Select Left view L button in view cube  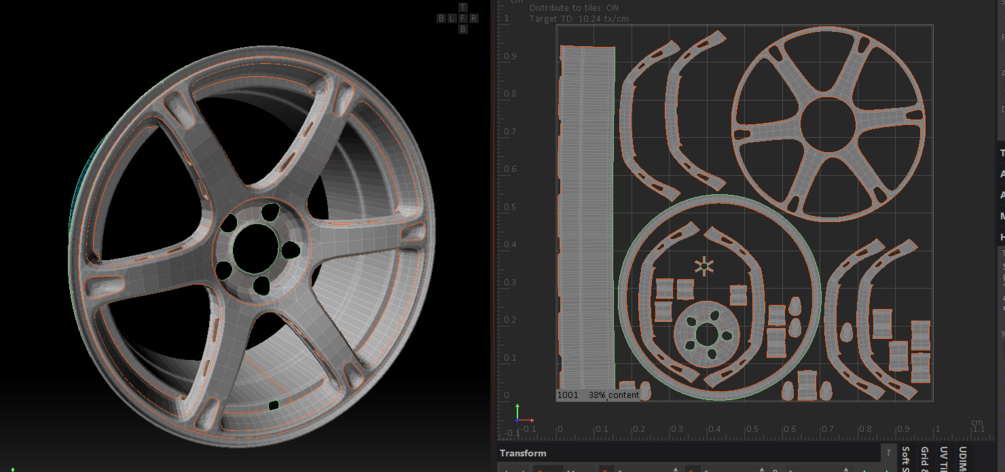click(452, 18)
